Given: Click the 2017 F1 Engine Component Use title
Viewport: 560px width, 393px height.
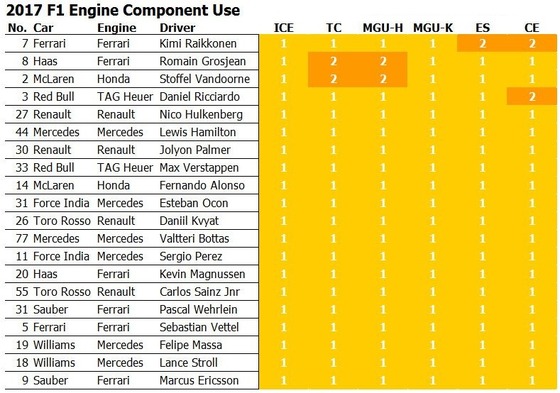Looking at the screenshot, I should pos(123,10).
